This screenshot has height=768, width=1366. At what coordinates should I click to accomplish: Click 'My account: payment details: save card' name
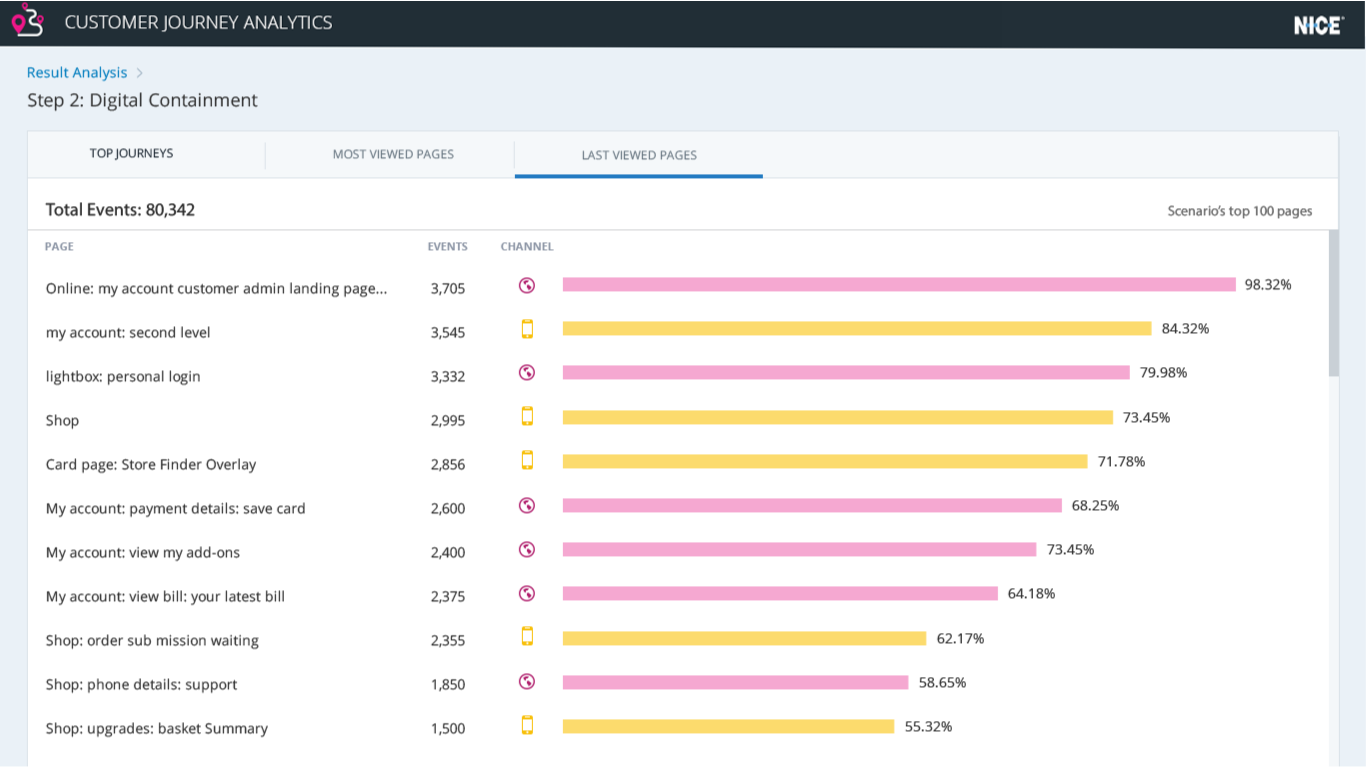pyautogui.click(x=176, y=509)
